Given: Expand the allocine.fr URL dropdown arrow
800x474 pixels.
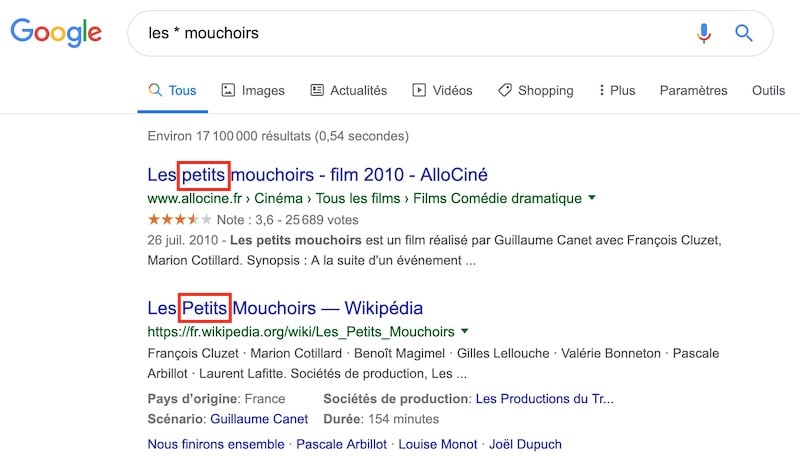Looking at the screenshot, I should pos(592,198).
